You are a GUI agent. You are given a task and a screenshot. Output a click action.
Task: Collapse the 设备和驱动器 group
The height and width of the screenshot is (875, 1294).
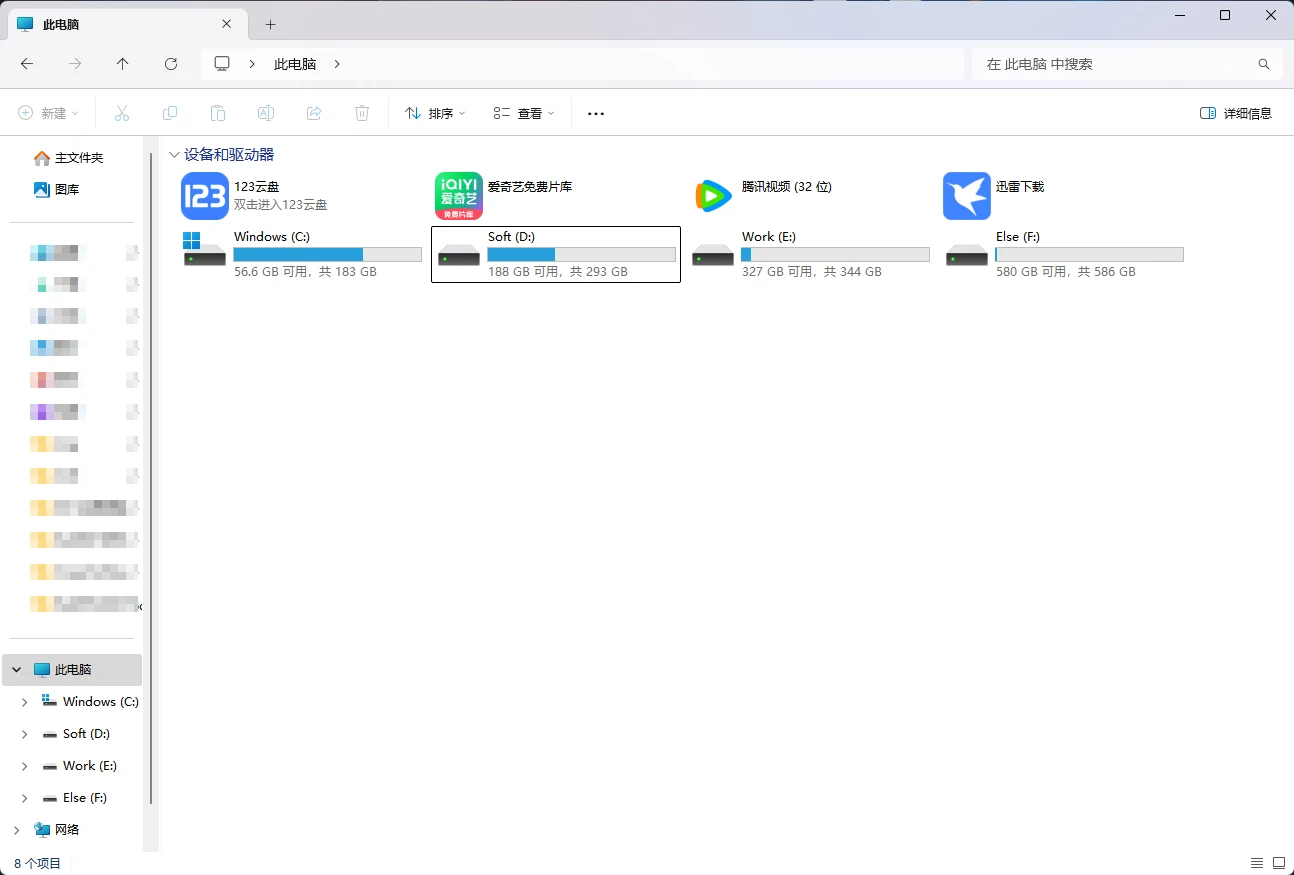[x=175, y=155]
